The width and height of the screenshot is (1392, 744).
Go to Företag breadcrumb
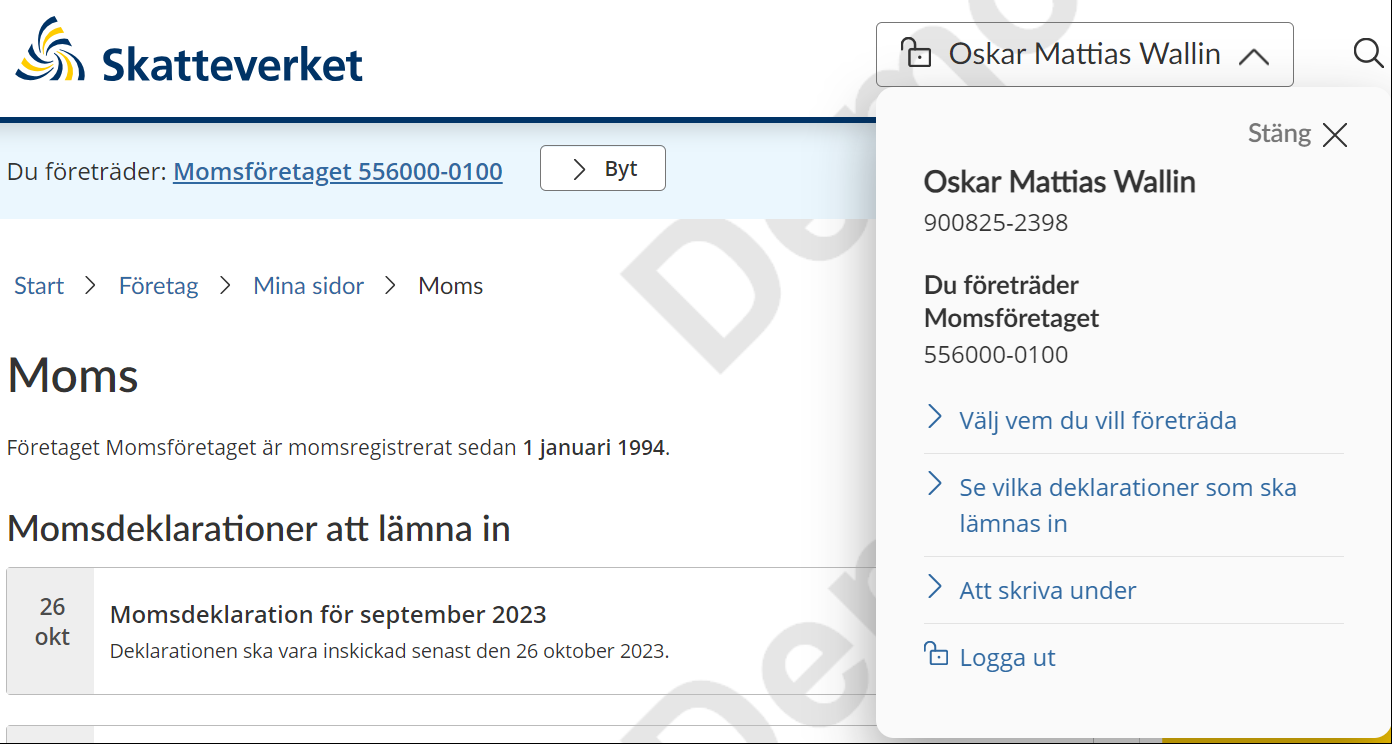(x=158, y=286)
